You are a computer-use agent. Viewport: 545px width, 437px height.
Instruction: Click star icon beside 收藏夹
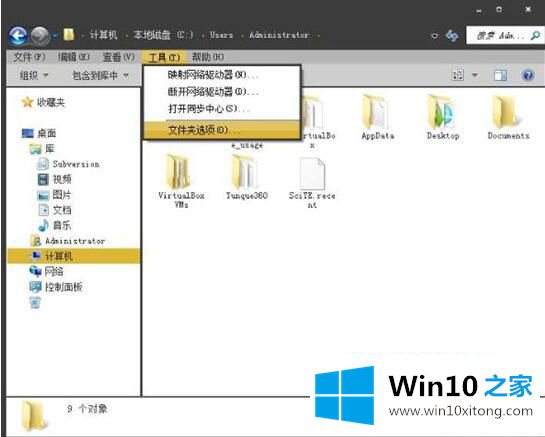(x=27, y=102)
